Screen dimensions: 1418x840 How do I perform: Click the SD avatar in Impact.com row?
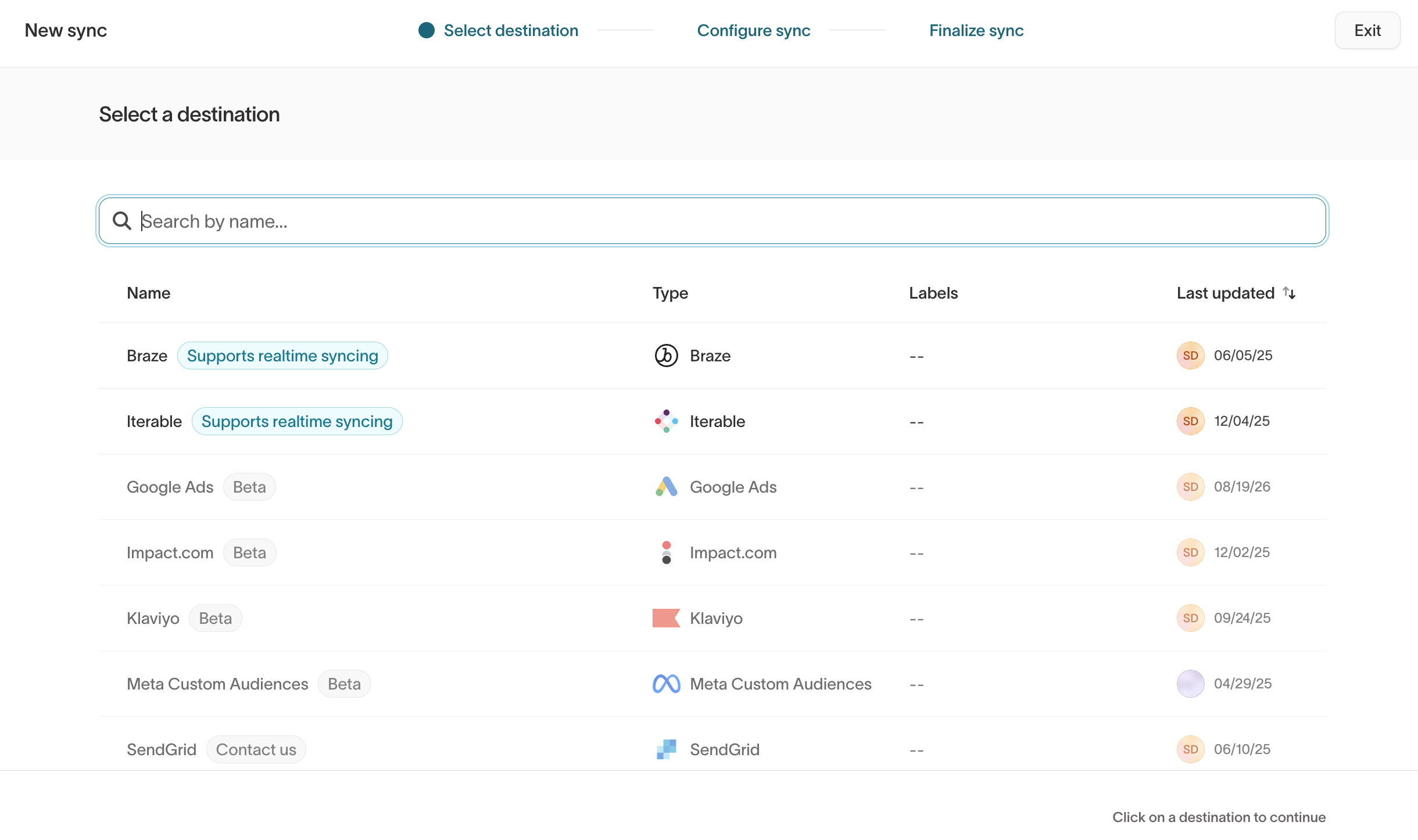pos(1190,552)
